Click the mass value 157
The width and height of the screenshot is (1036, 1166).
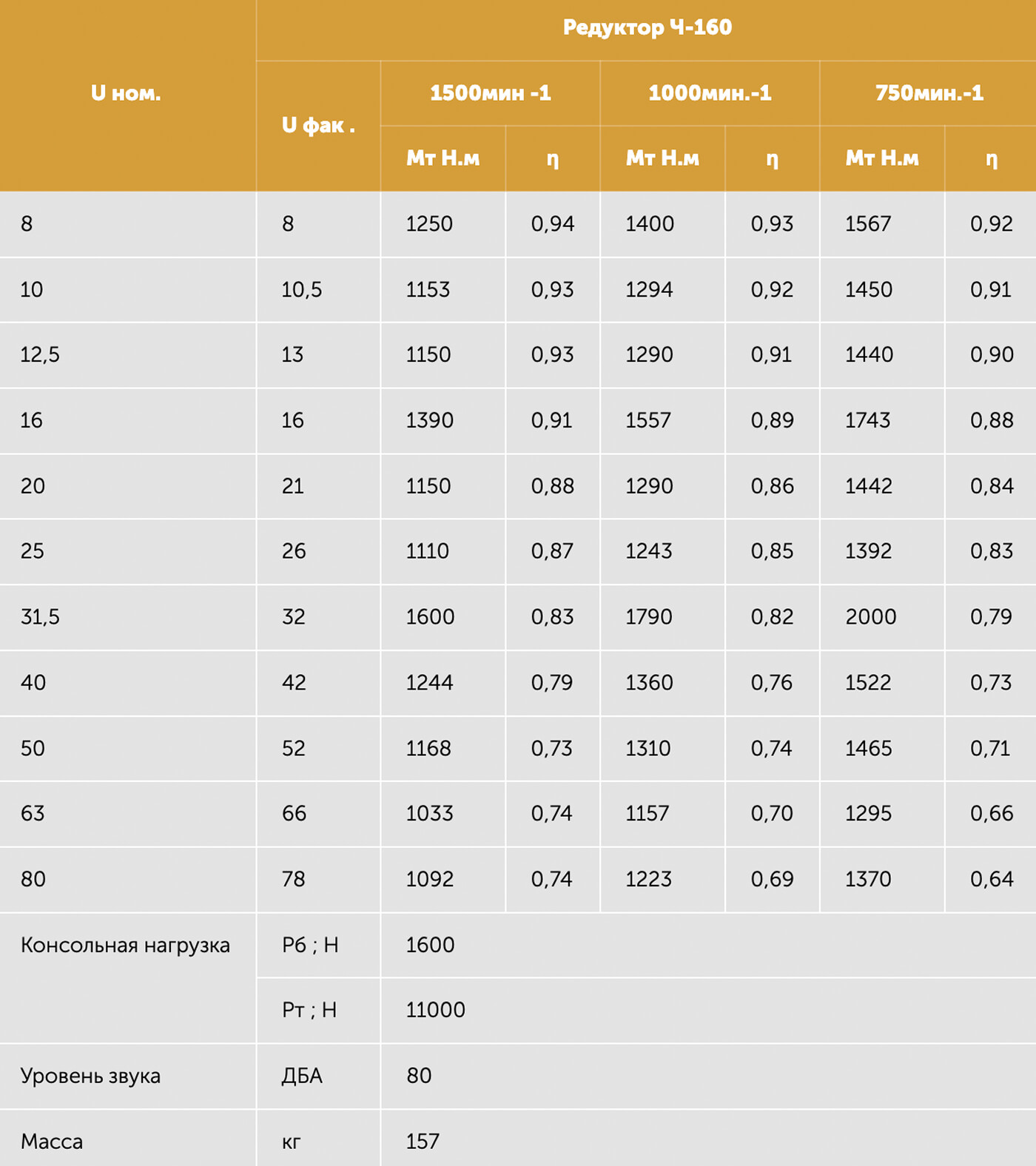point(423,1142)
